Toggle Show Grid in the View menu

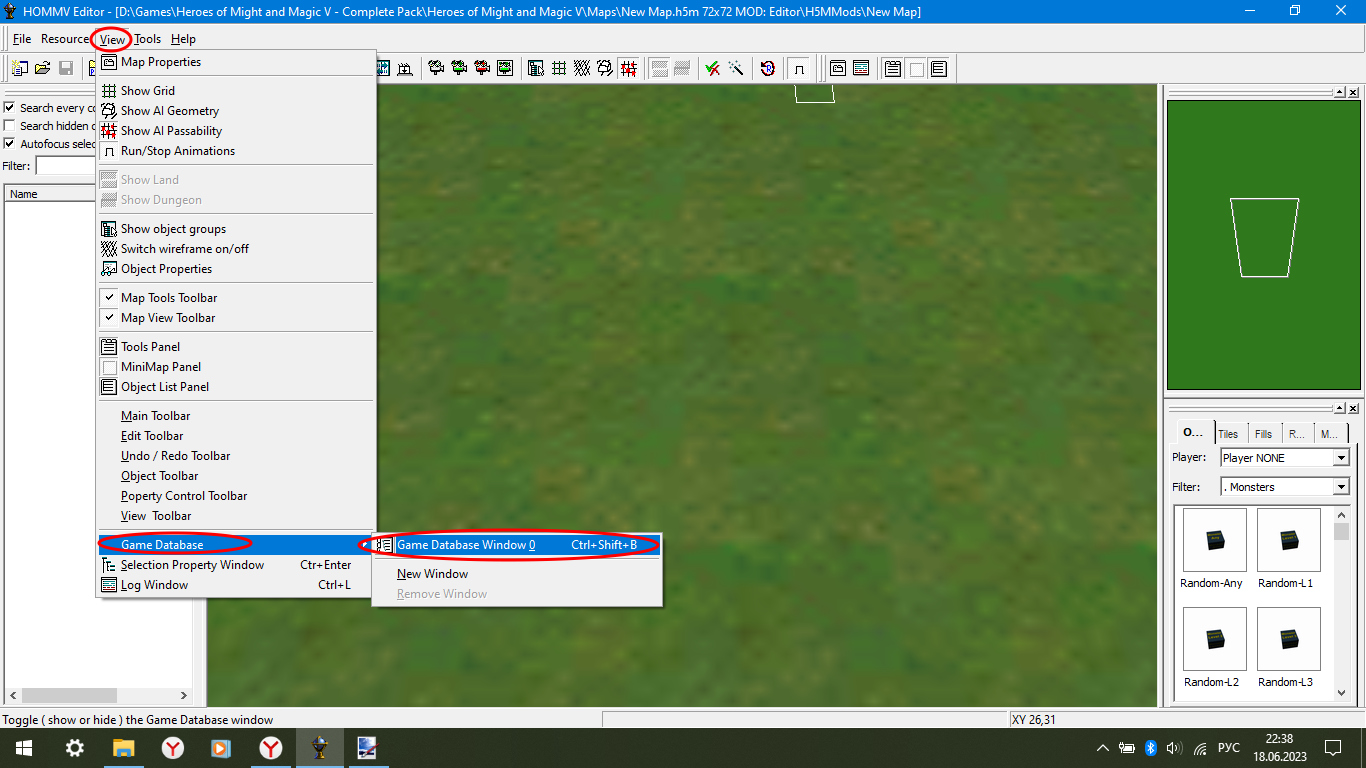click(236, 91)
